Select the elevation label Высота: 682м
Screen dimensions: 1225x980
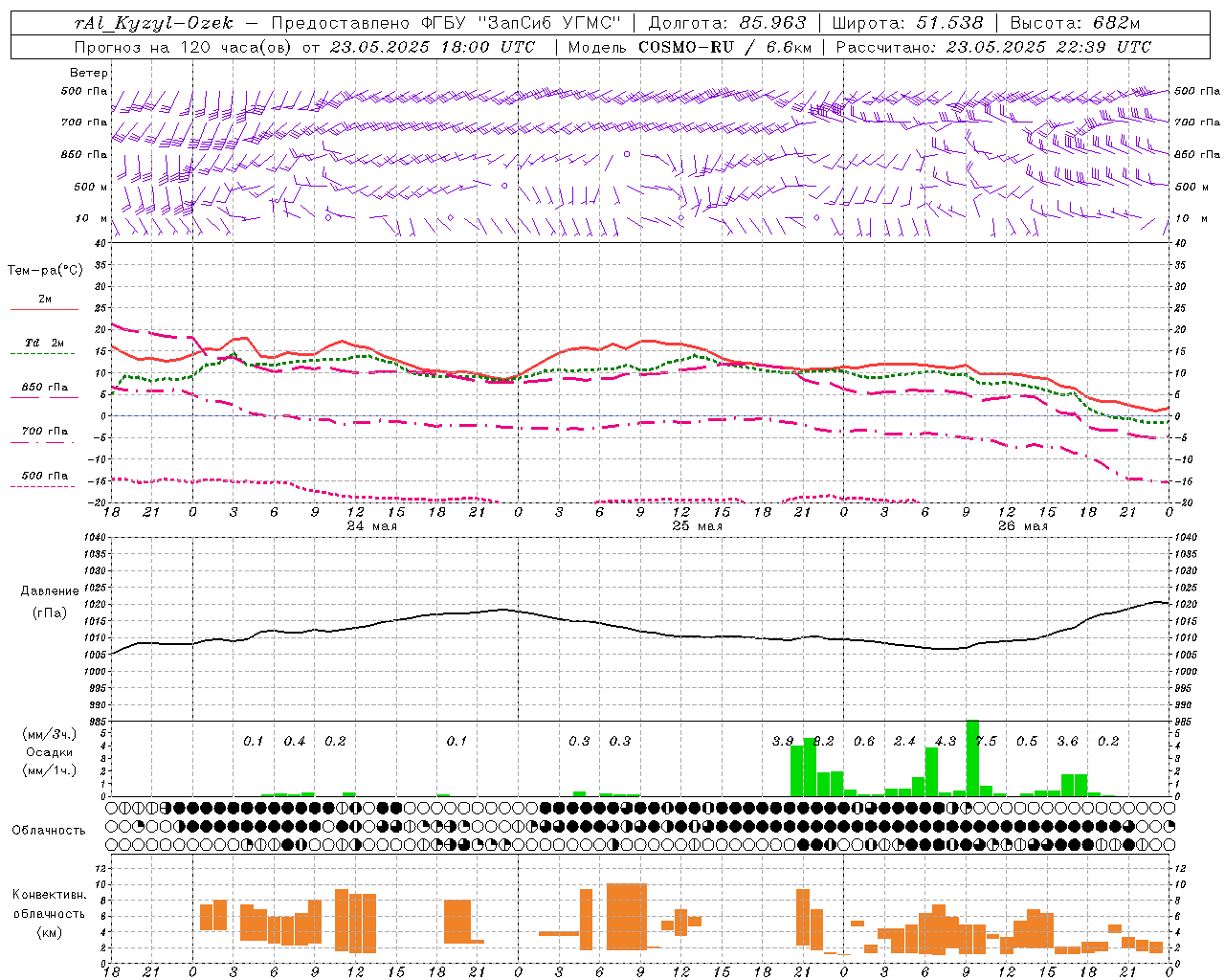[1075, 23]
